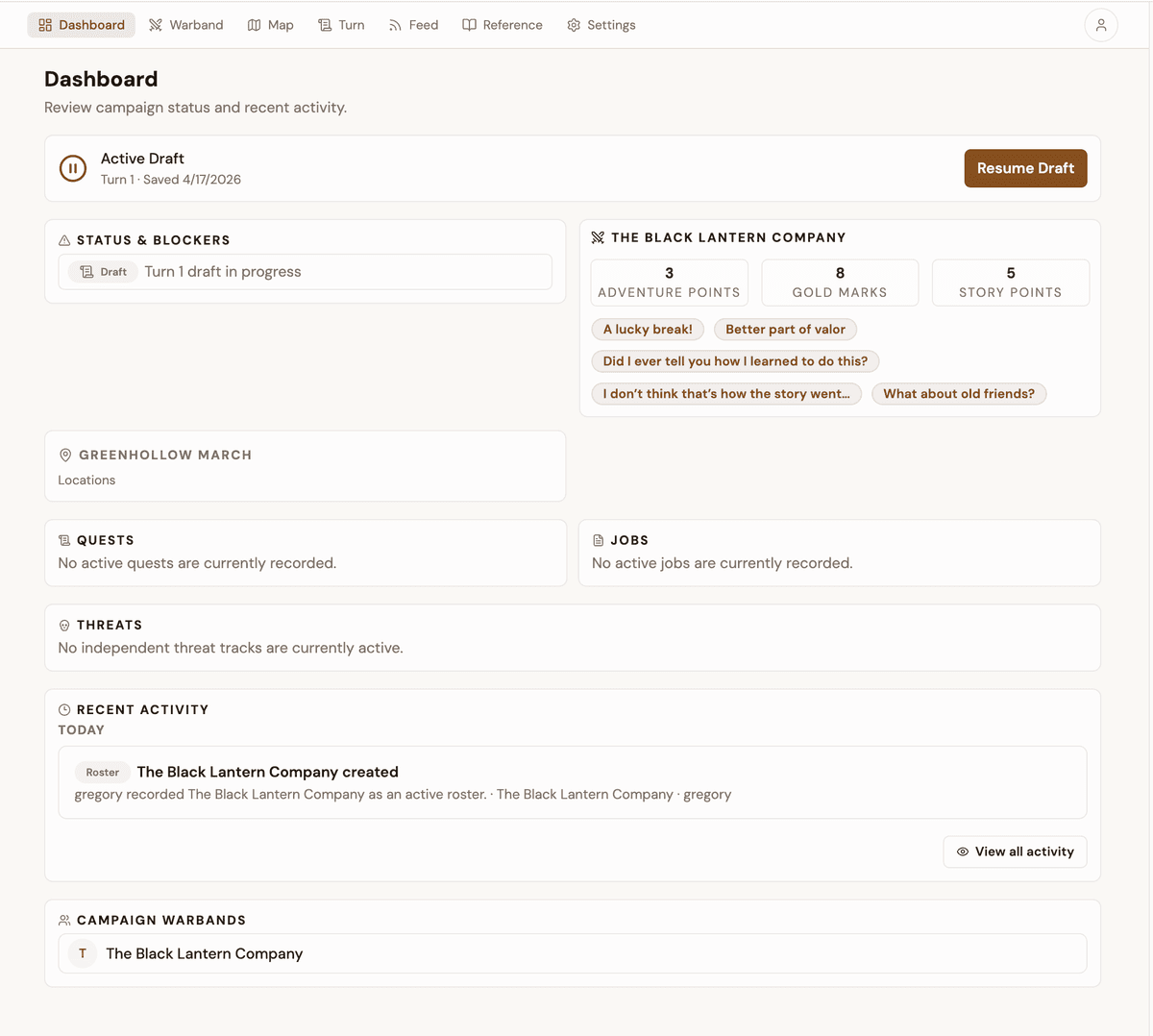This screenshot has width=1153, height=1036.
Task: Click the 'What about old friends?' tag
Action: 959,394
